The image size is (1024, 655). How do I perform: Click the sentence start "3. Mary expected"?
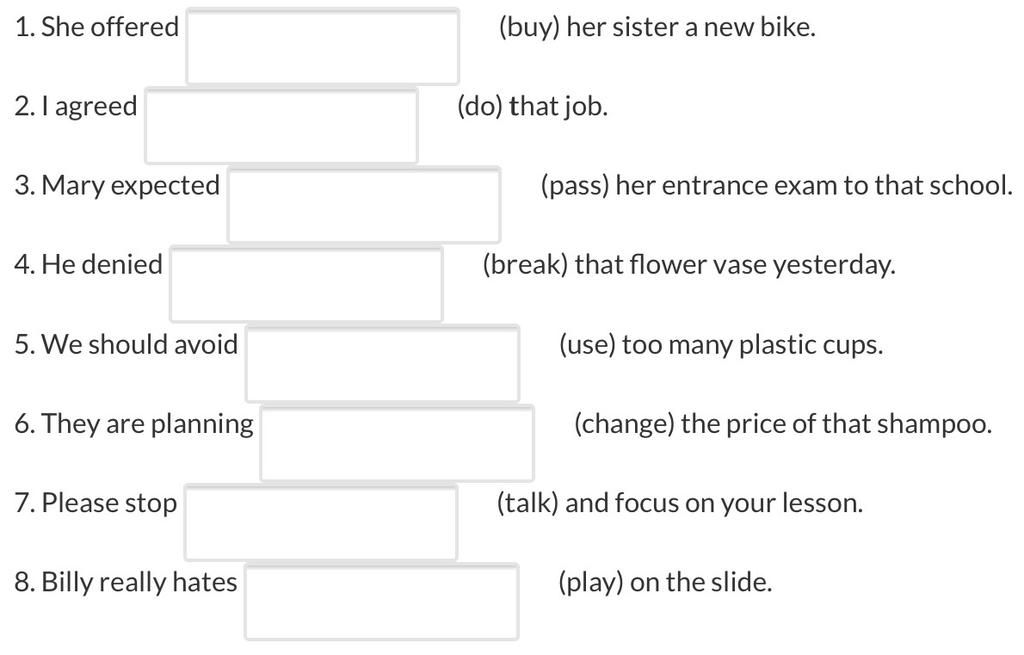(x=118, y=186)
